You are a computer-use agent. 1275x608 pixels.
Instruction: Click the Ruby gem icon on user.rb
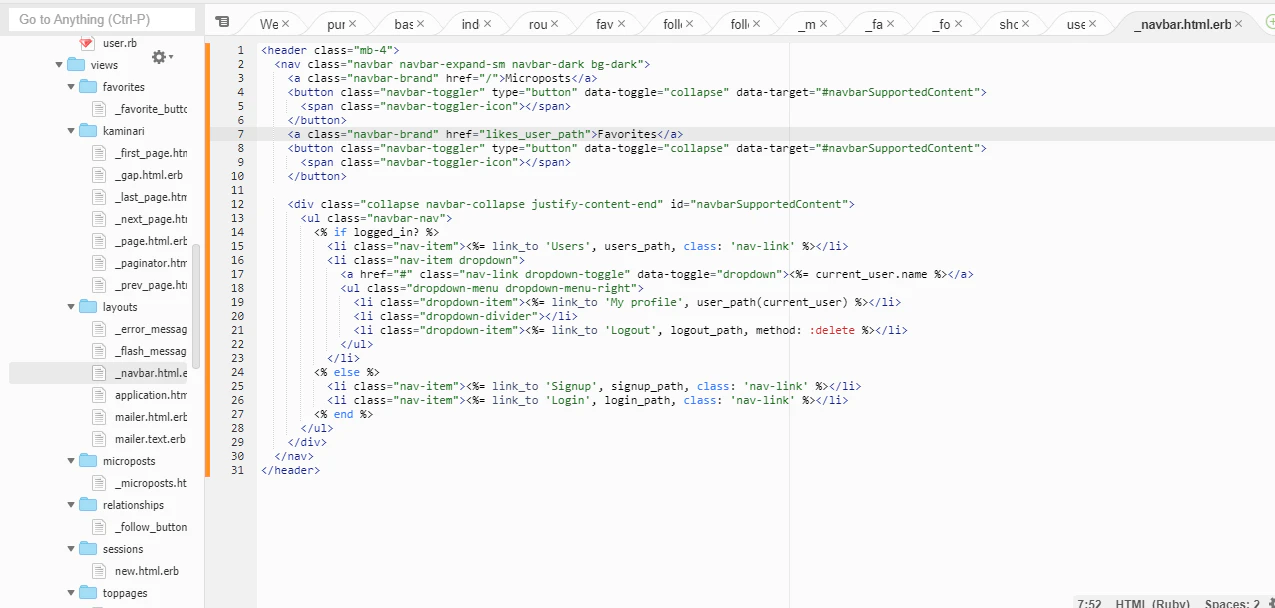(x=87, y=42)
